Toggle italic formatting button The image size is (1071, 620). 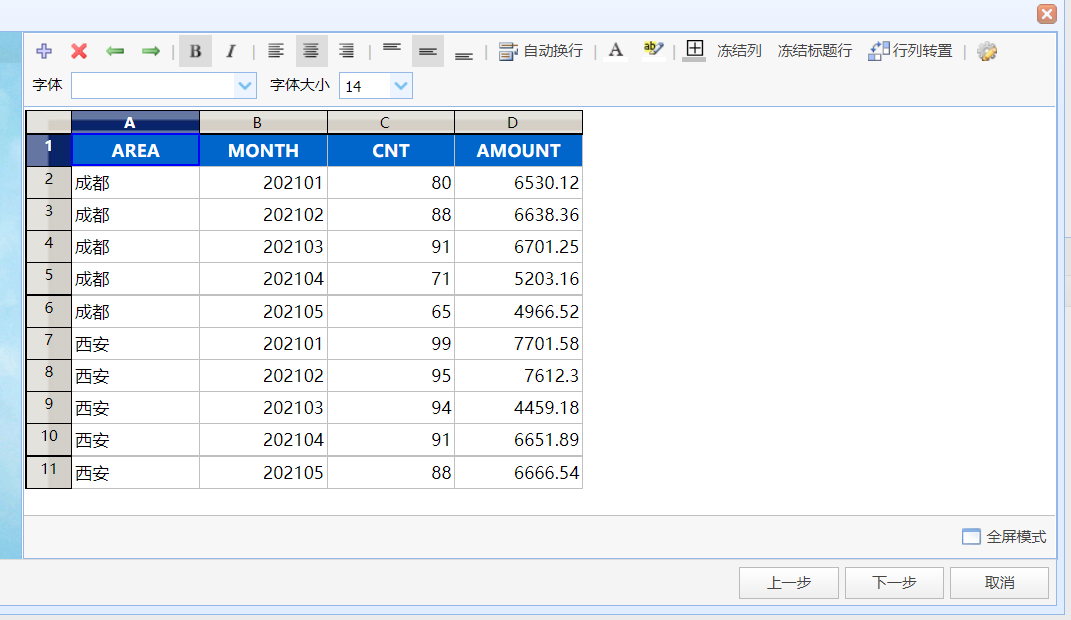[231, 51]
